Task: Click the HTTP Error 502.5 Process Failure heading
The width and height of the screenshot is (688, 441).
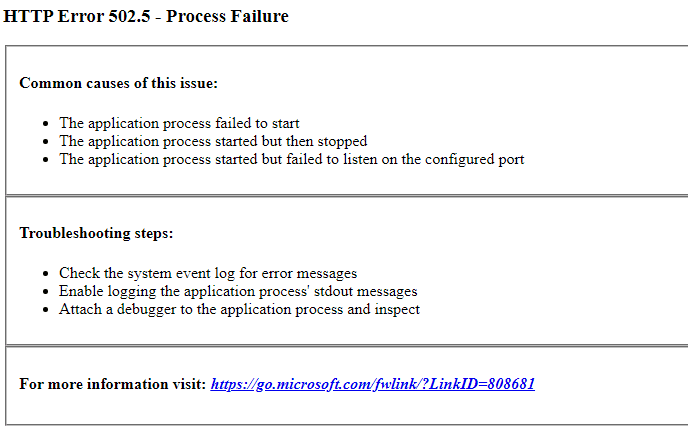Action: pos(146,16)
